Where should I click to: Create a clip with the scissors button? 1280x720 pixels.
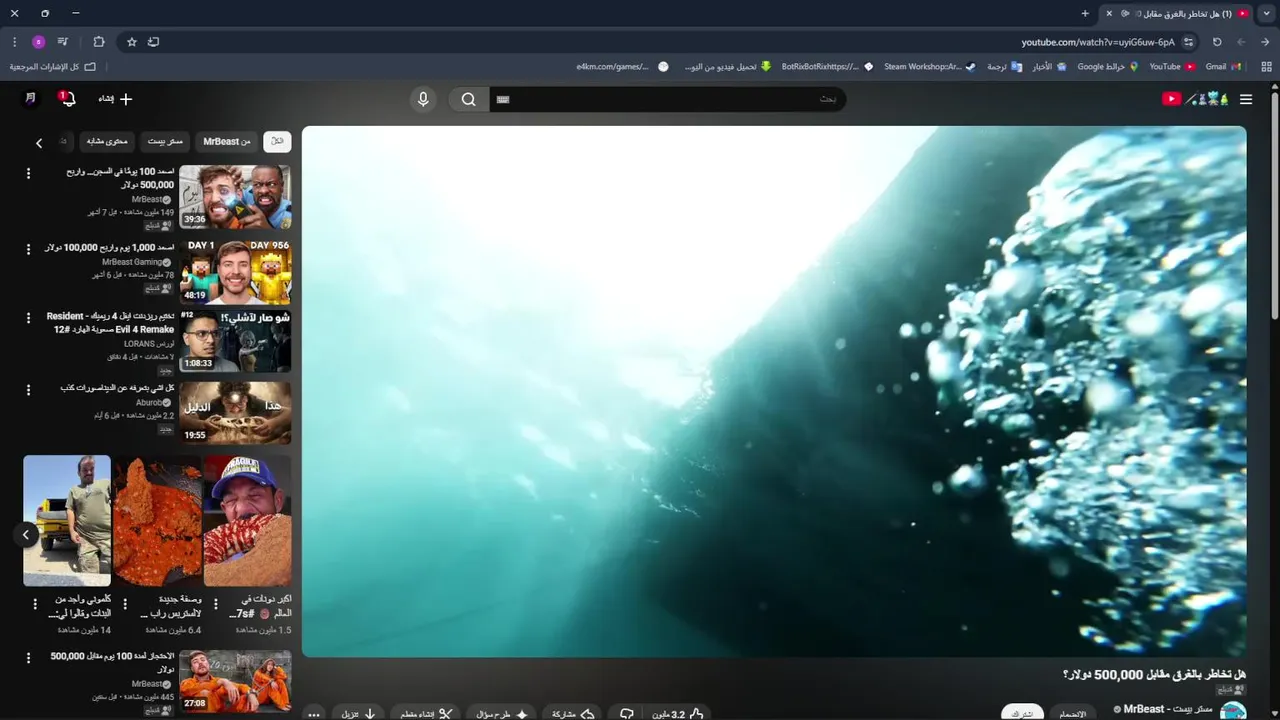[x=426, y=714]
